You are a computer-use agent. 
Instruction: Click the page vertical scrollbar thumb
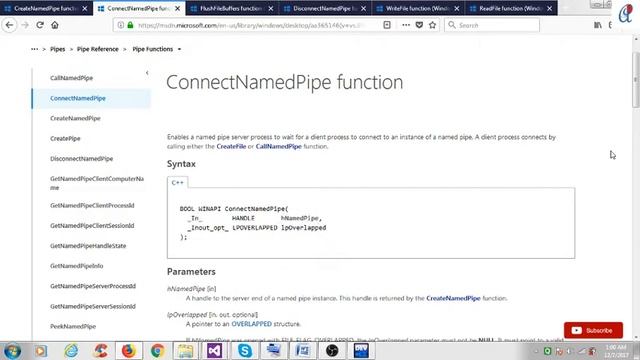click(636, 80)
